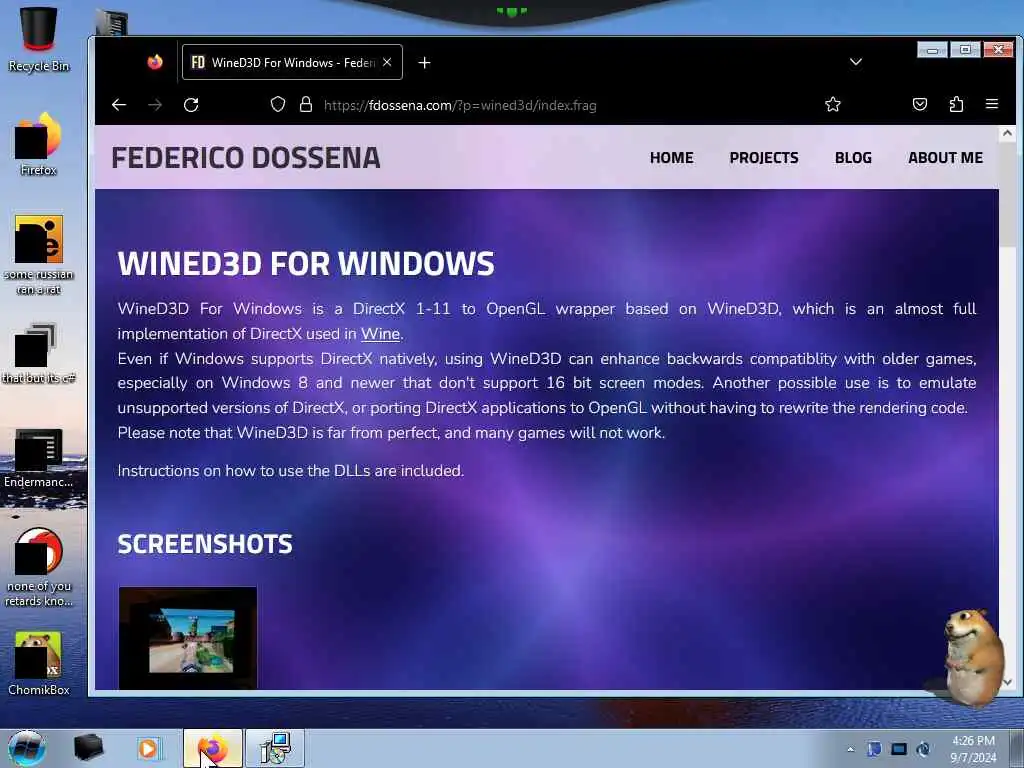This screenshot has height=768, width=1024.
Task: Select the Recycle Bin desktop icon
Action: 39,39
